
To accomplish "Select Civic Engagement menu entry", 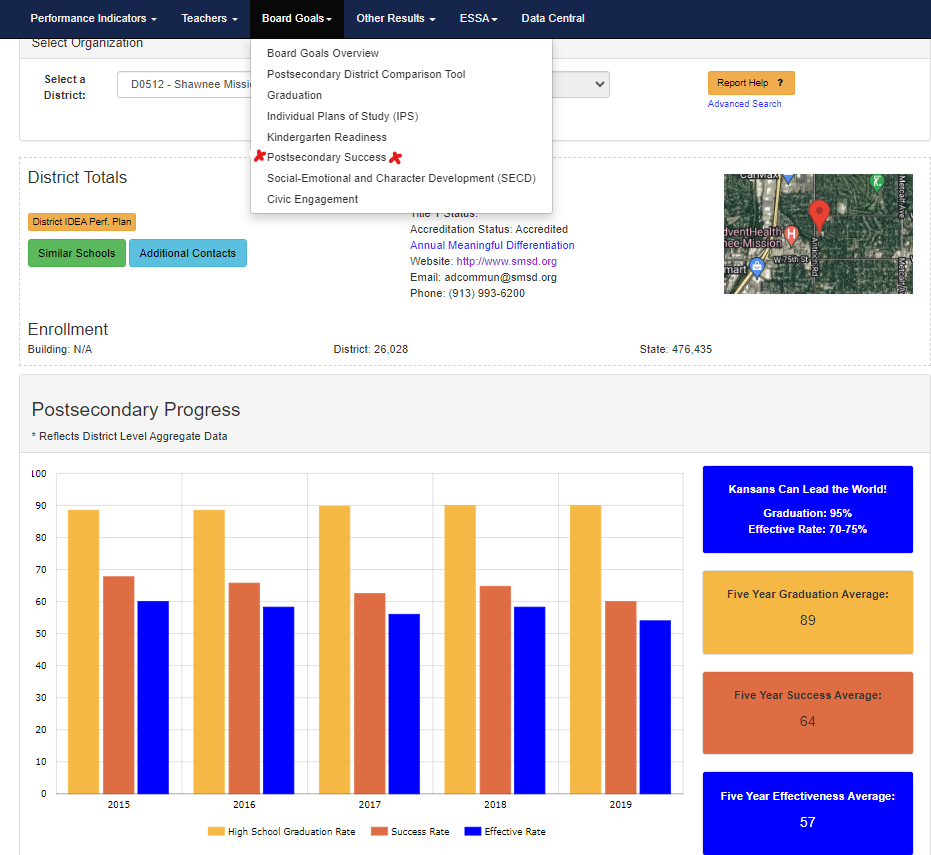I will point(312,200).
